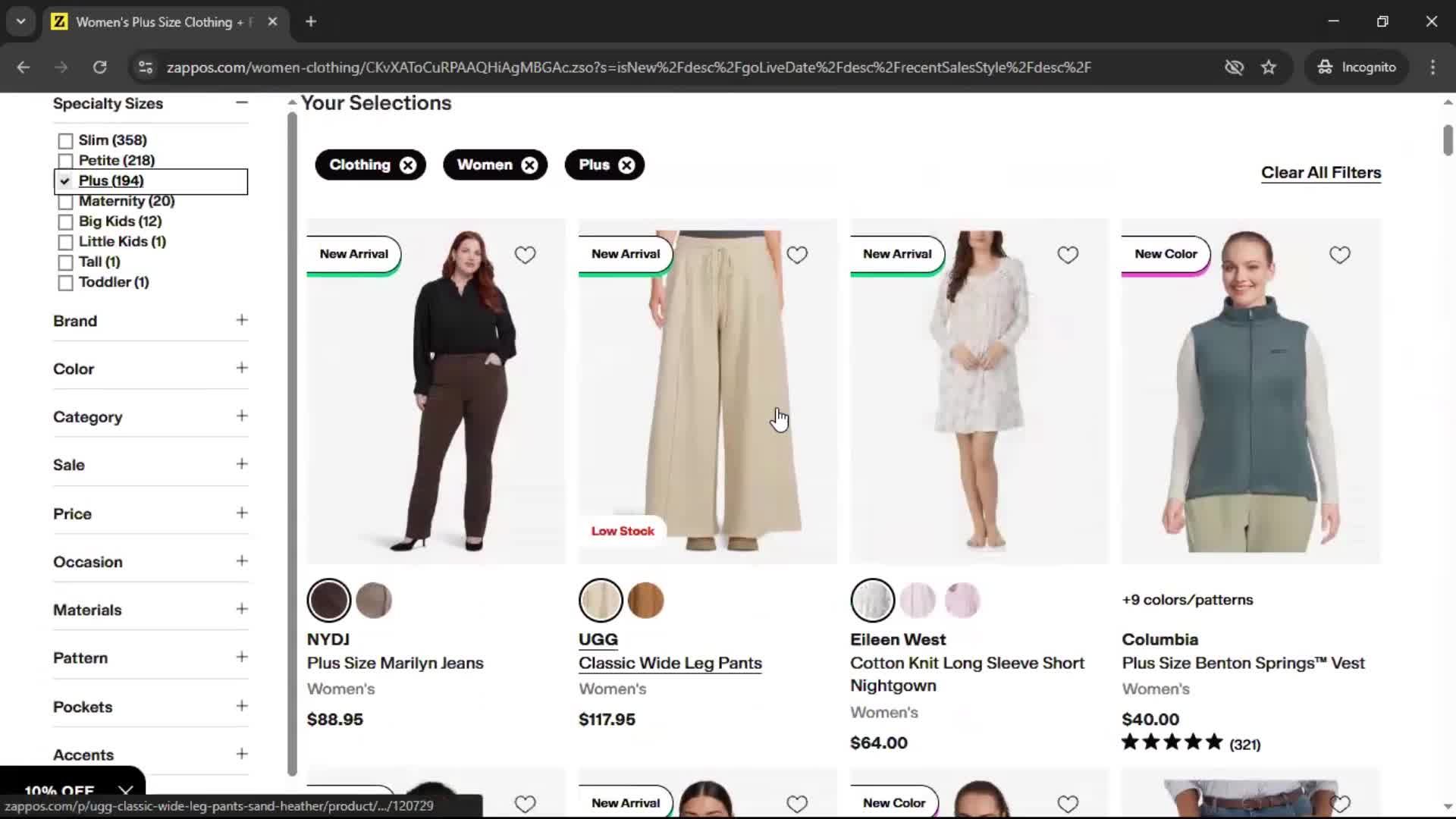Expand the Sale filter

(242, 463)
